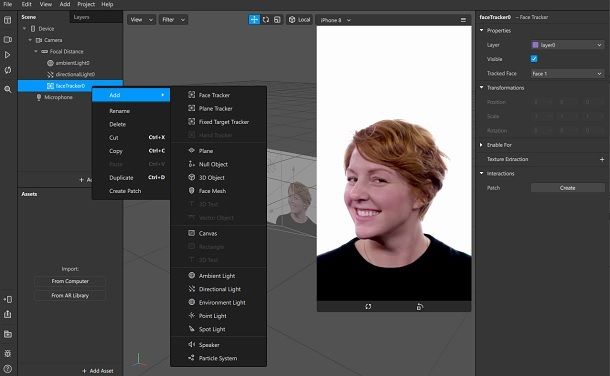Select the scale manipulator tool

click(277, 19)
